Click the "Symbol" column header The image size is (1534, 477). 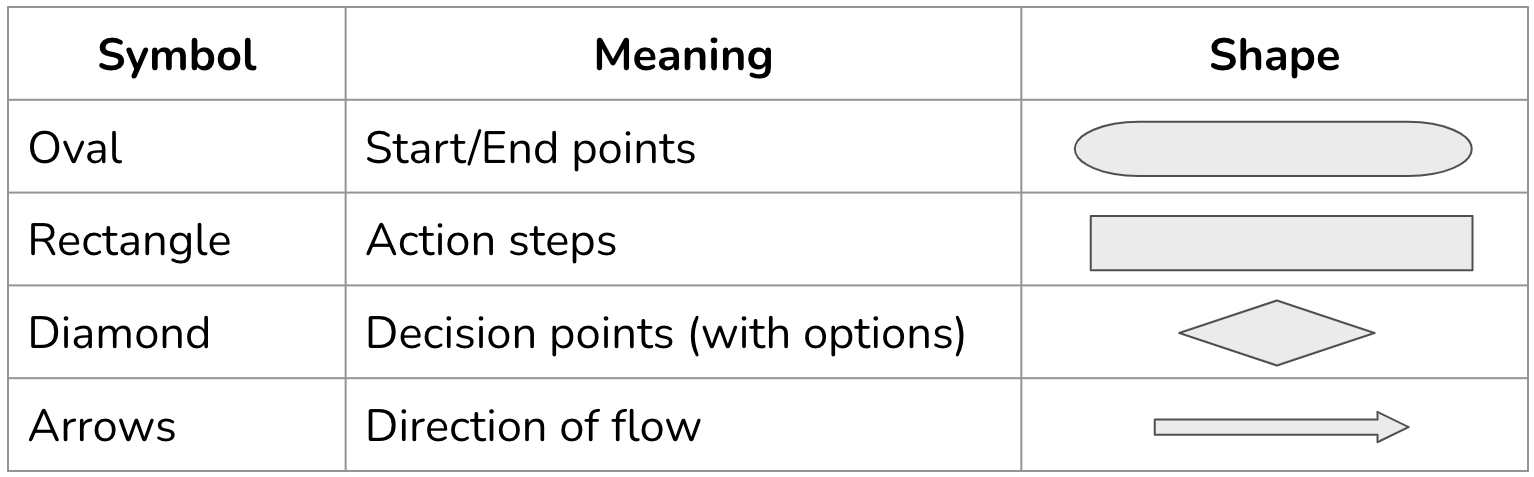177,56
